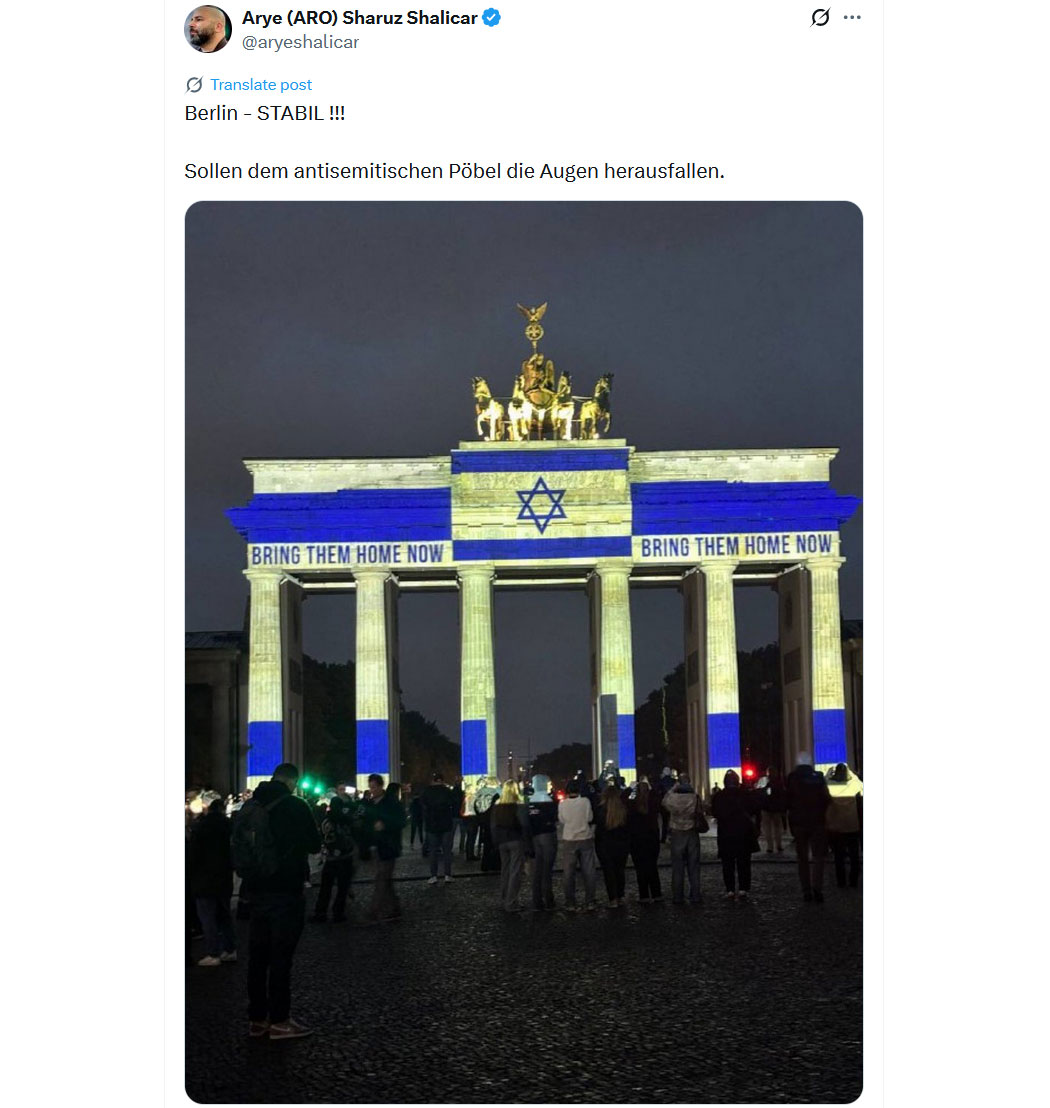
Task: Open the Brandenburg Gate photo
Action: coord(524,652)
